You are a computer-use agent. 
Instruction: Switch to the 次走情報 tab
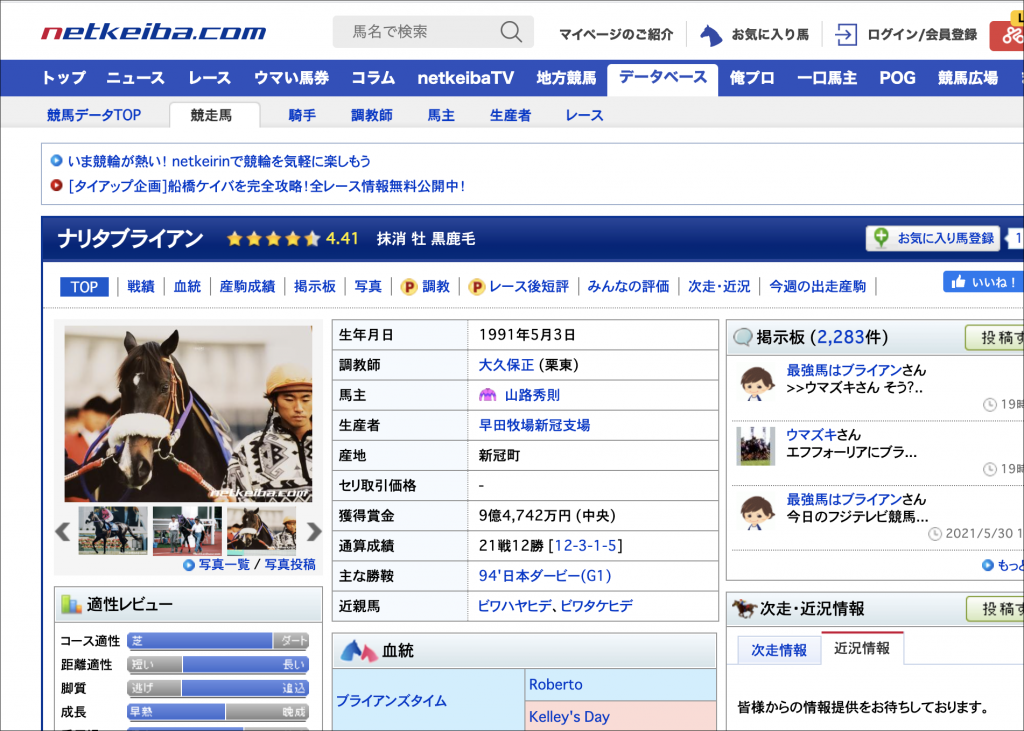click(x=778, y=650)
